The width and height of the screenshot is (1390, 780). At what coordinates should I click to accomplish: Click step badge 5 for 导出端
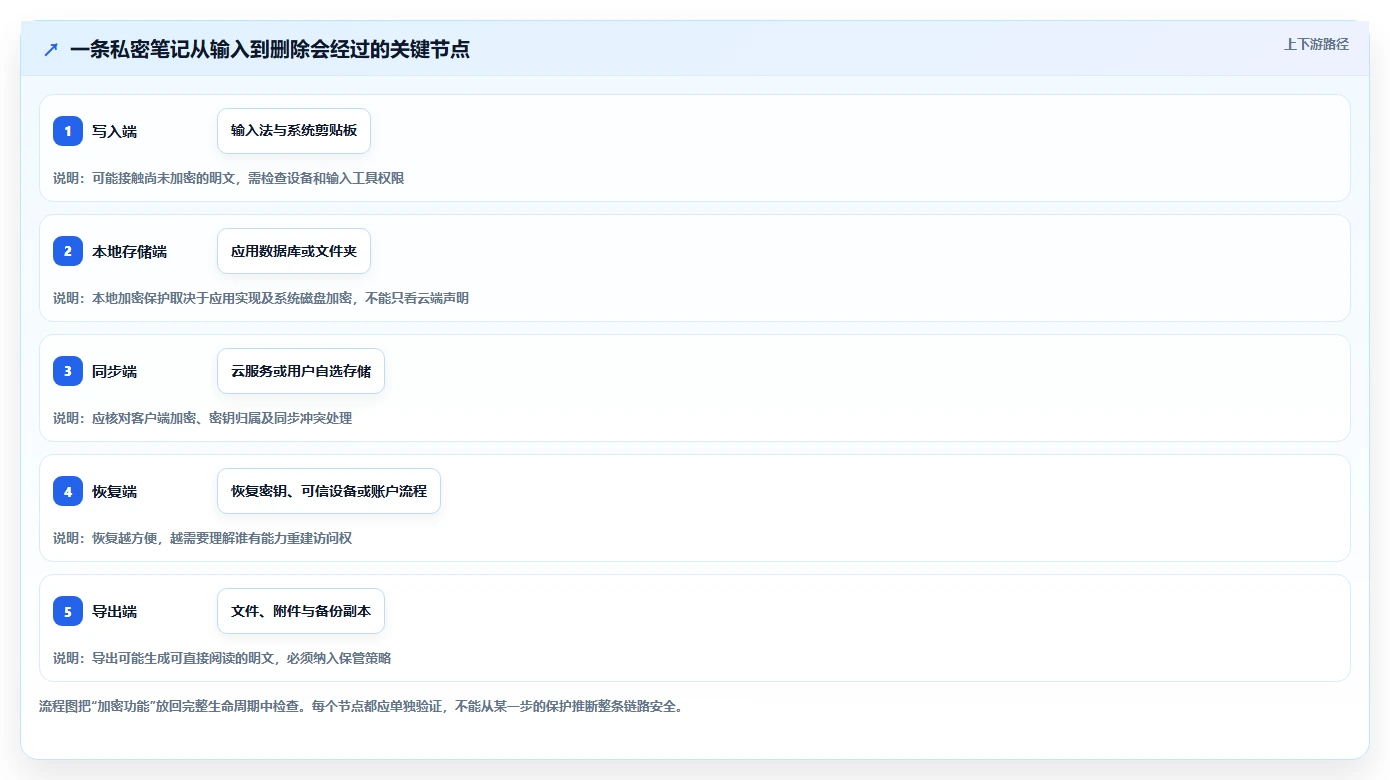(x=68, y=611)
